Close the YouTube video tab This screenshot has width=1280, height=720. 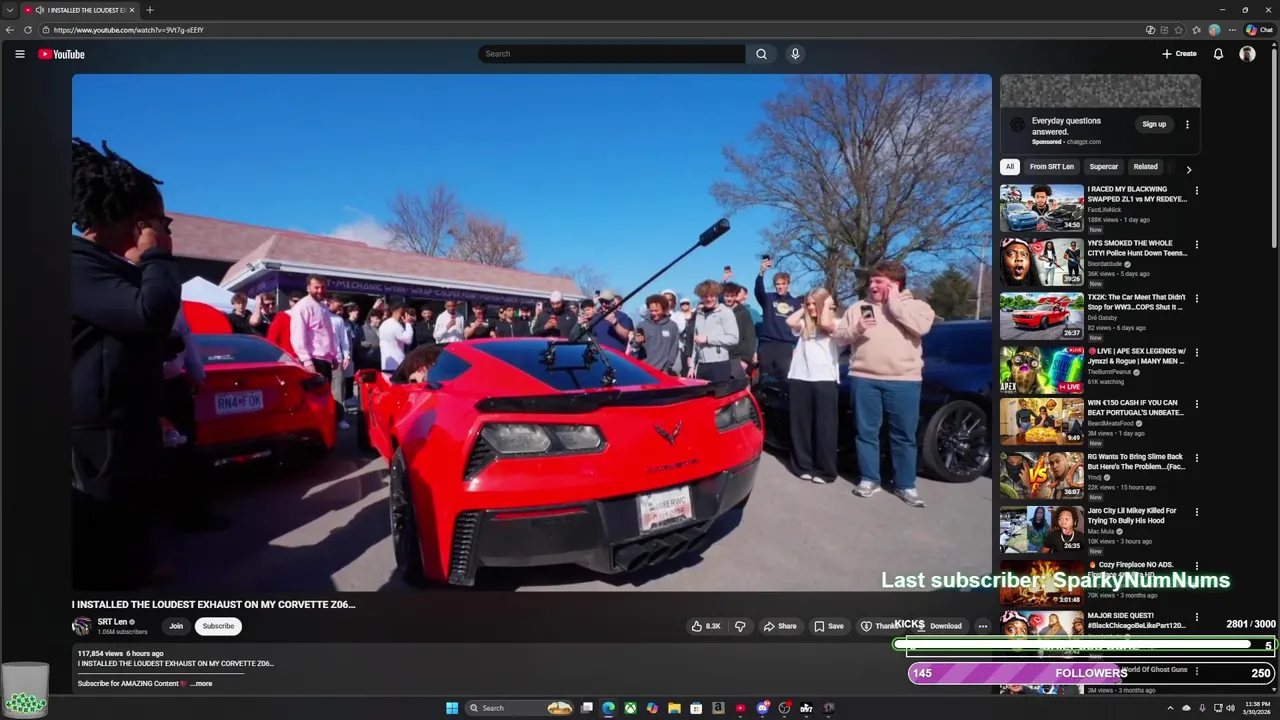point(132,10)
